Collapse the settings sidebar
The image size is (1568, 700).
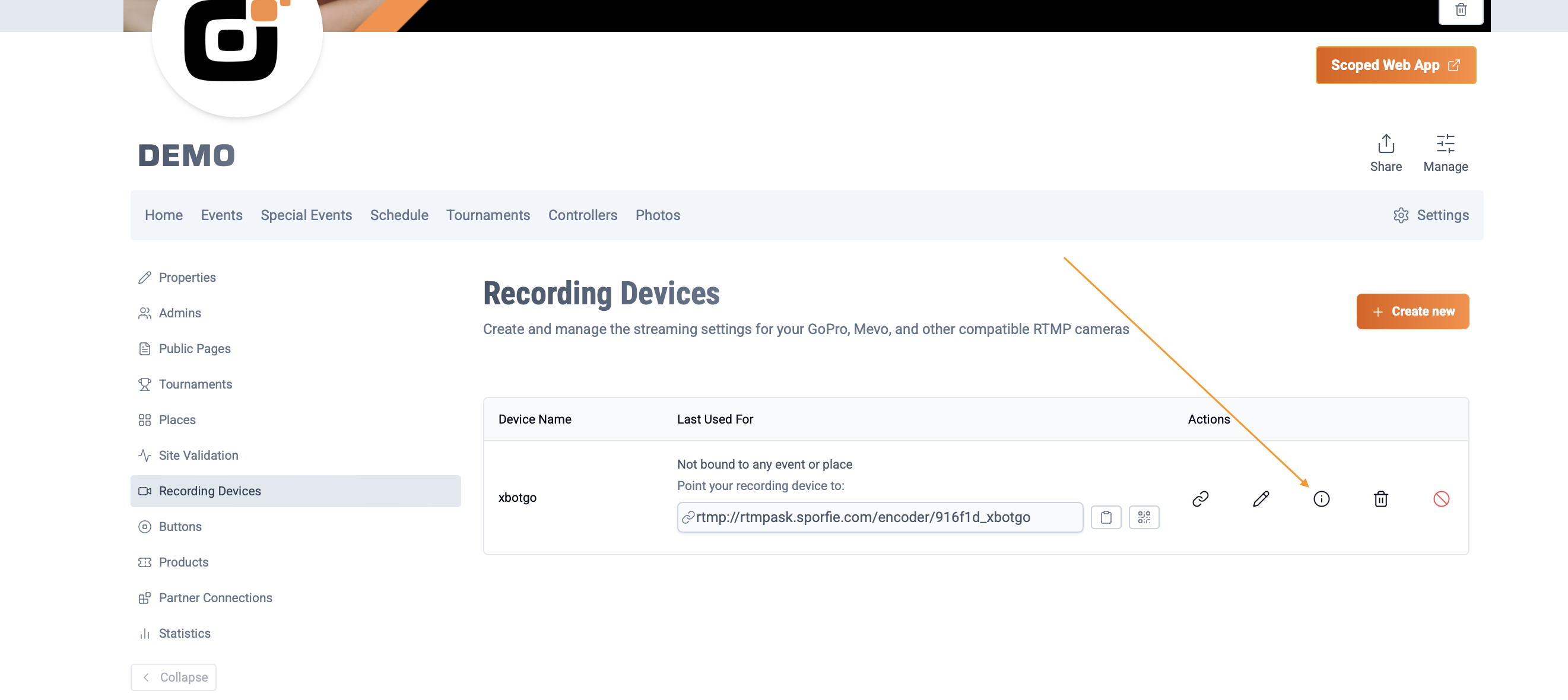coord(173,677)
